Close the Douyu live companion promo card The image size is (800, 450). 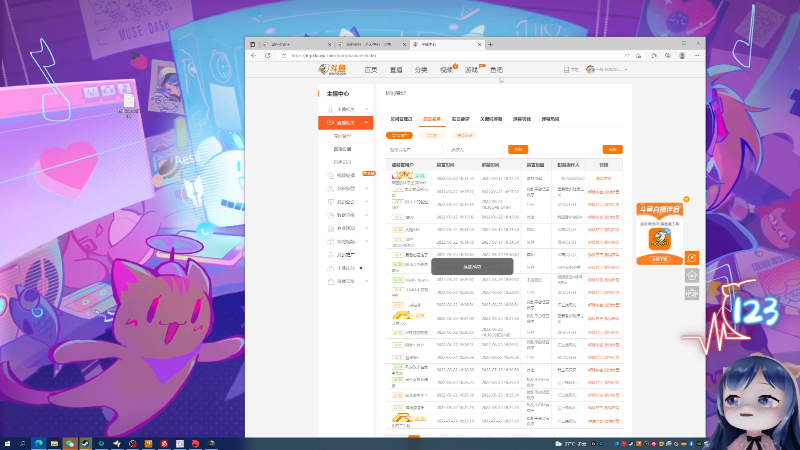click(686, 199)
